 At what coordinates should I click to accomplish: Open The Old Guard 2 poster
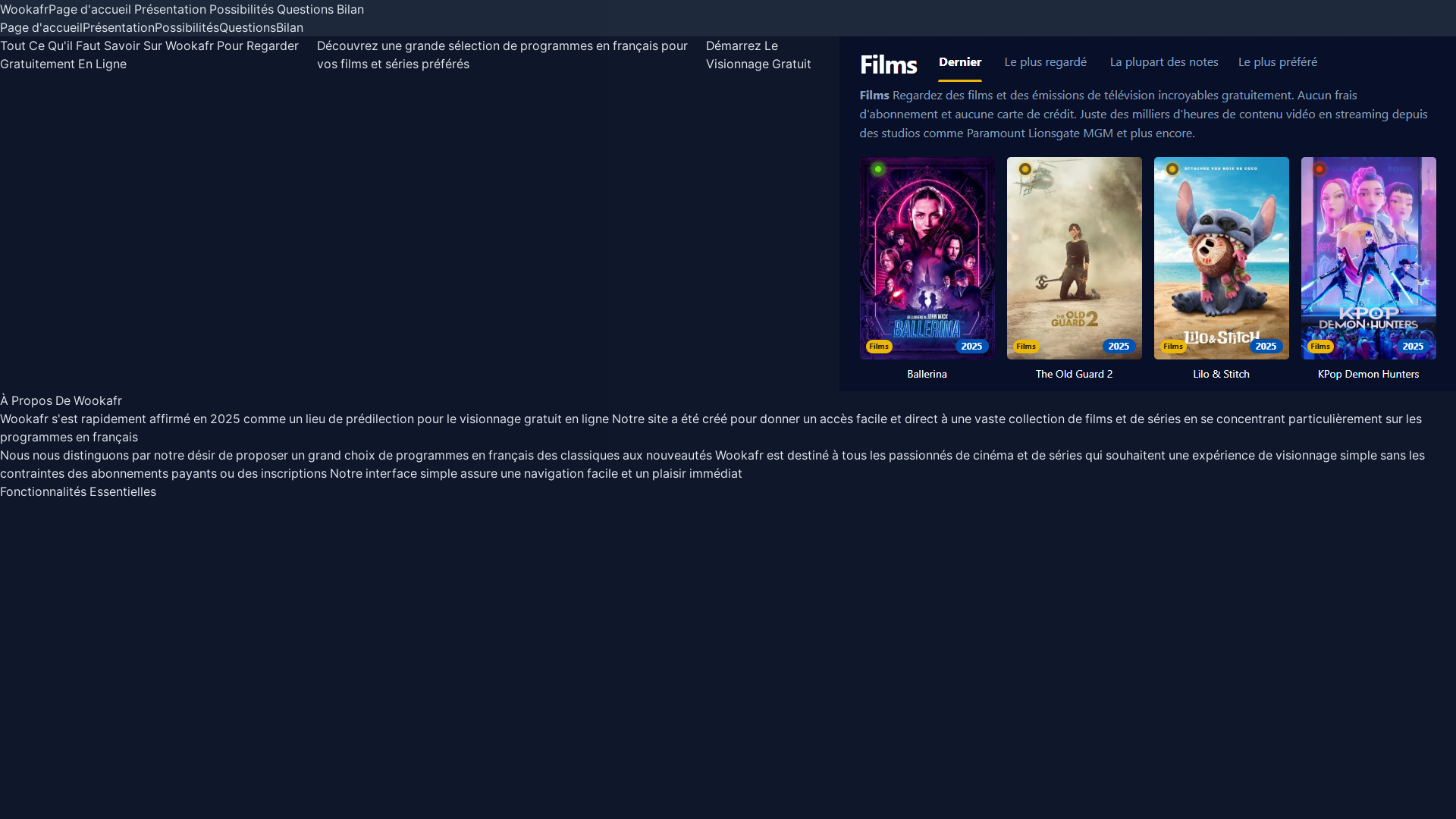(x=1075, y=258)
